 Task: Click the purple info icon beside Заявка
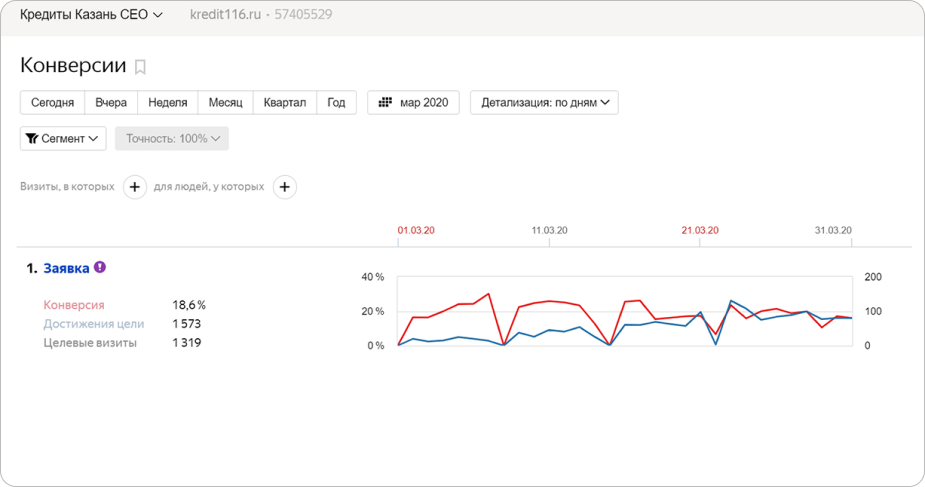[x=100, y=268]
